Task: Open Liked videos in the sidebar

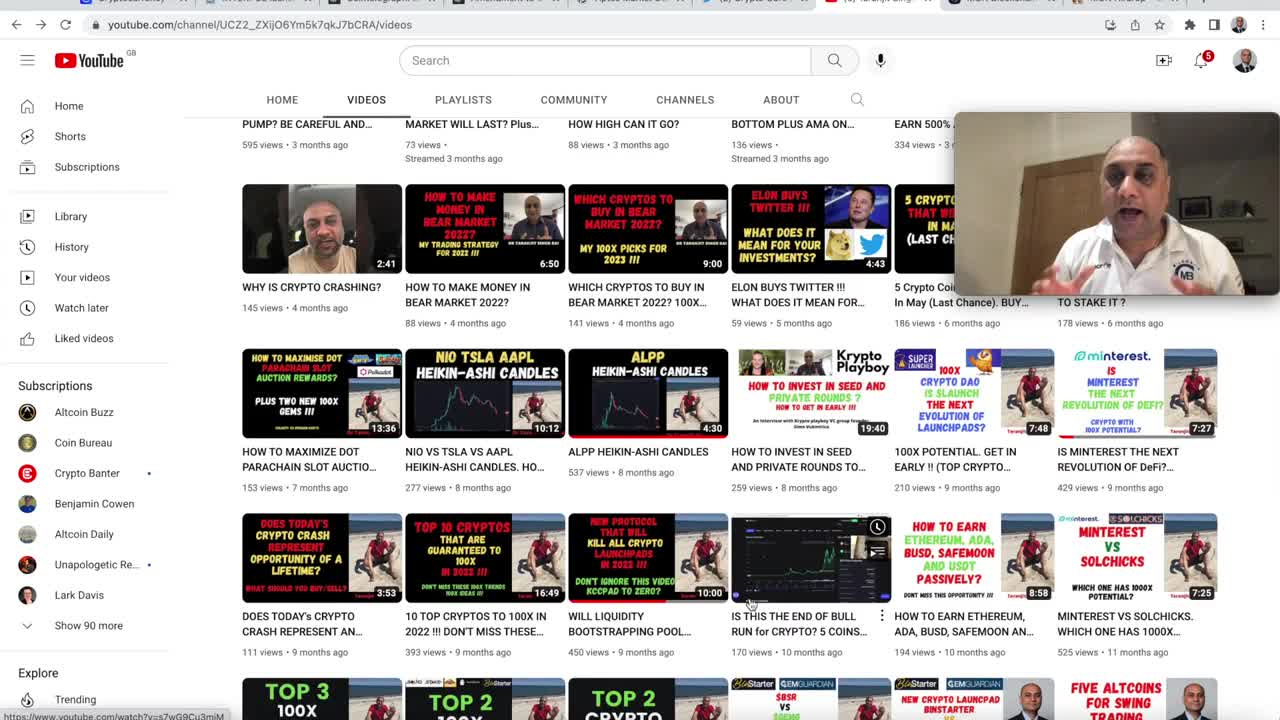Action: (84, 338)
